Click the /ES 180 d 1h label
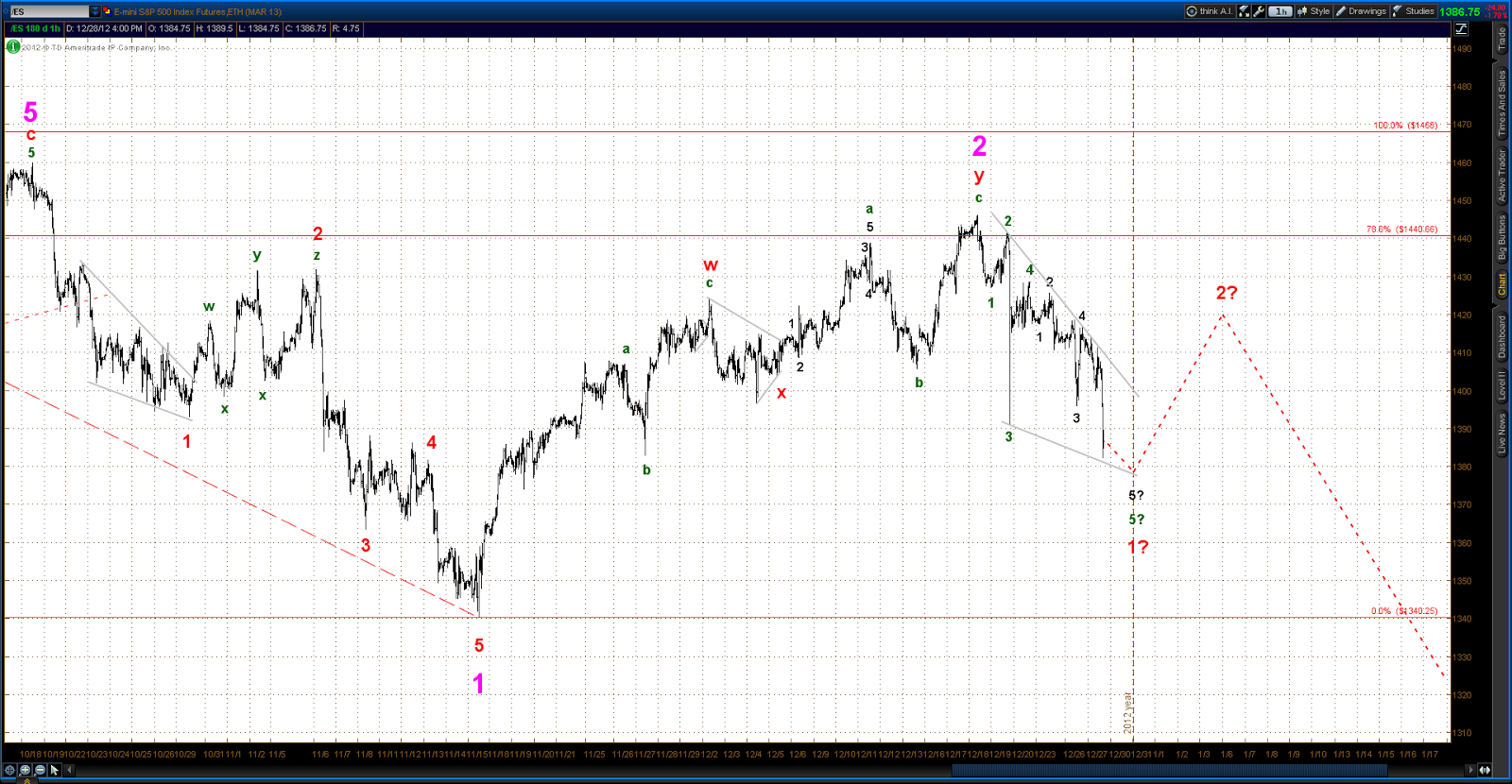Screen dimensions: 1512x784 click(35, 28)
